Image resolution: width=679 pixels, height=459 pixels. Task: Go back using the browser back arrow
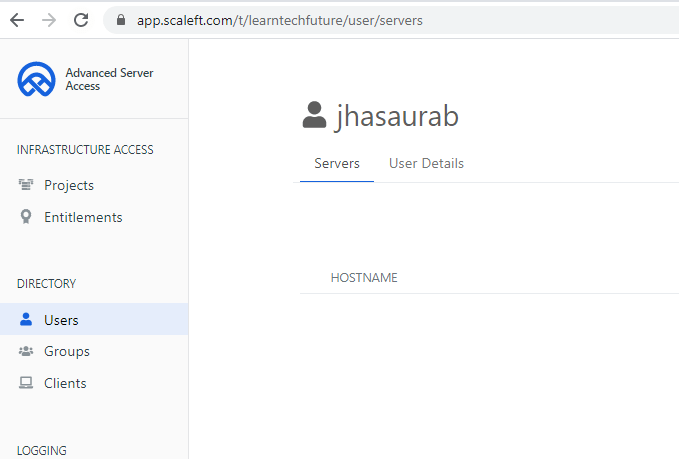[x=17, y=20]
